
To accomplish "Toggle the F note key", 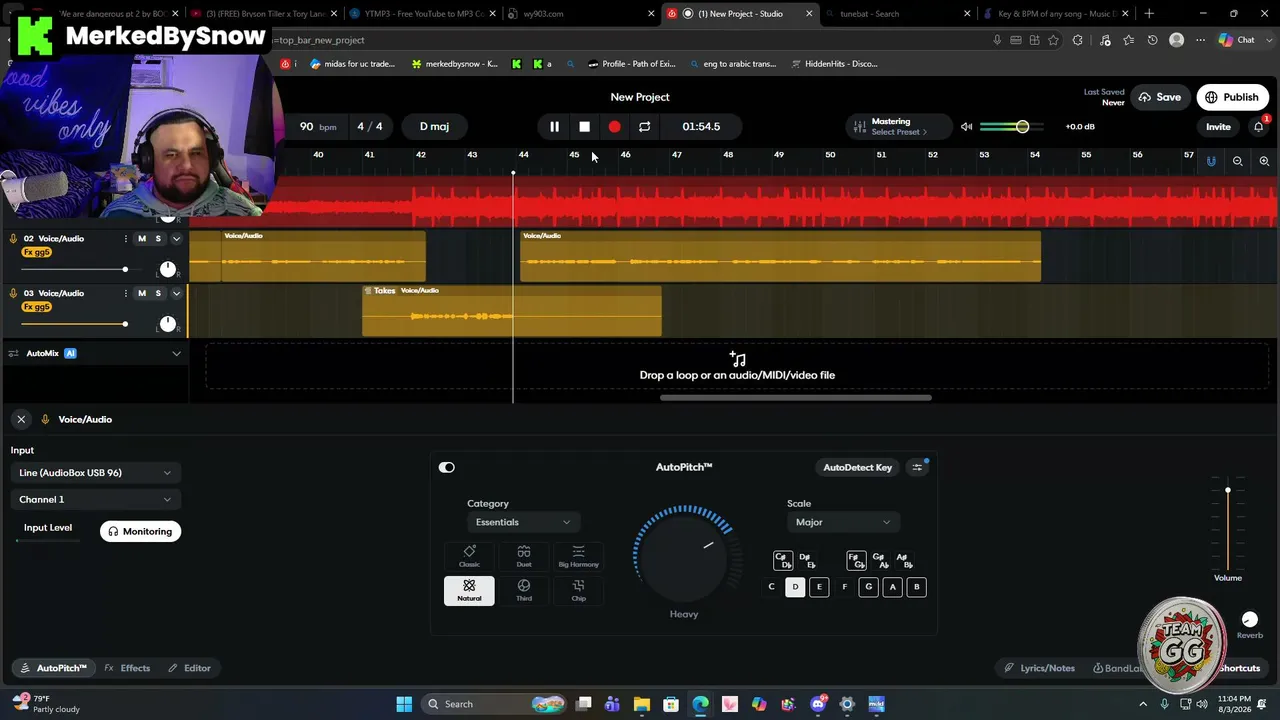I will click(845, 587).
